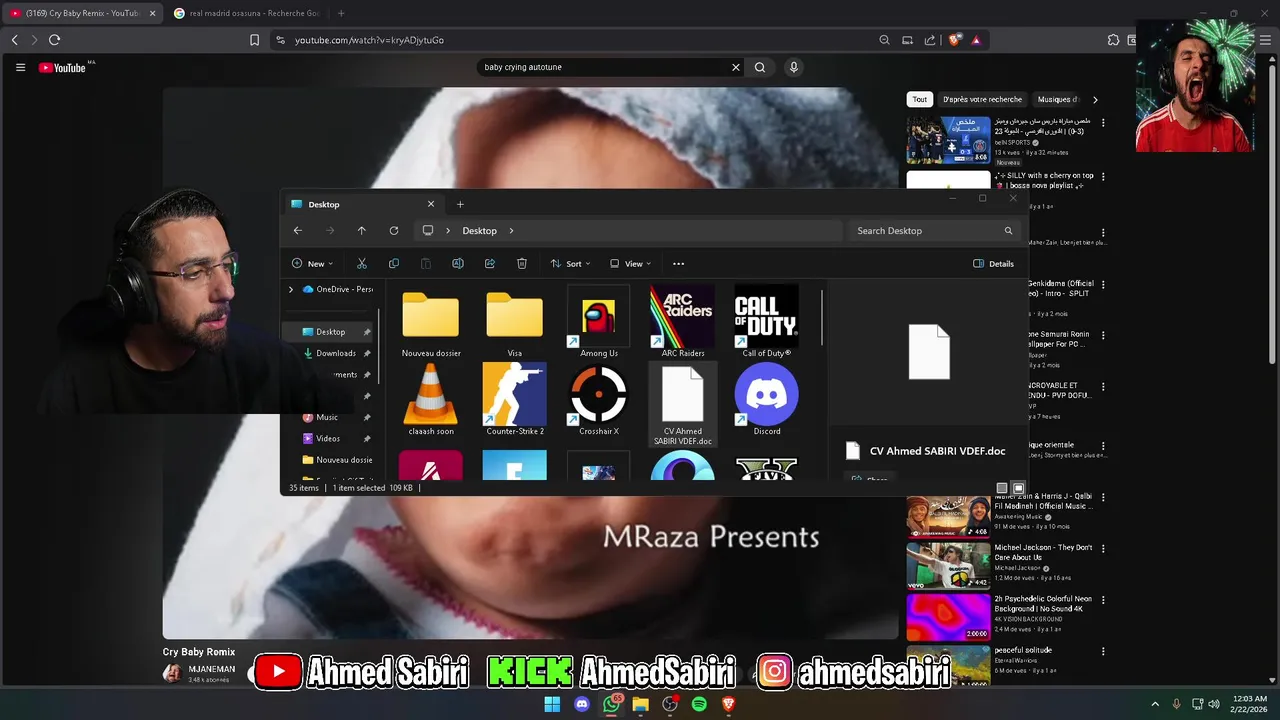Clear the YouTube search box text
1280x720 pixels.
click(735, 67)
